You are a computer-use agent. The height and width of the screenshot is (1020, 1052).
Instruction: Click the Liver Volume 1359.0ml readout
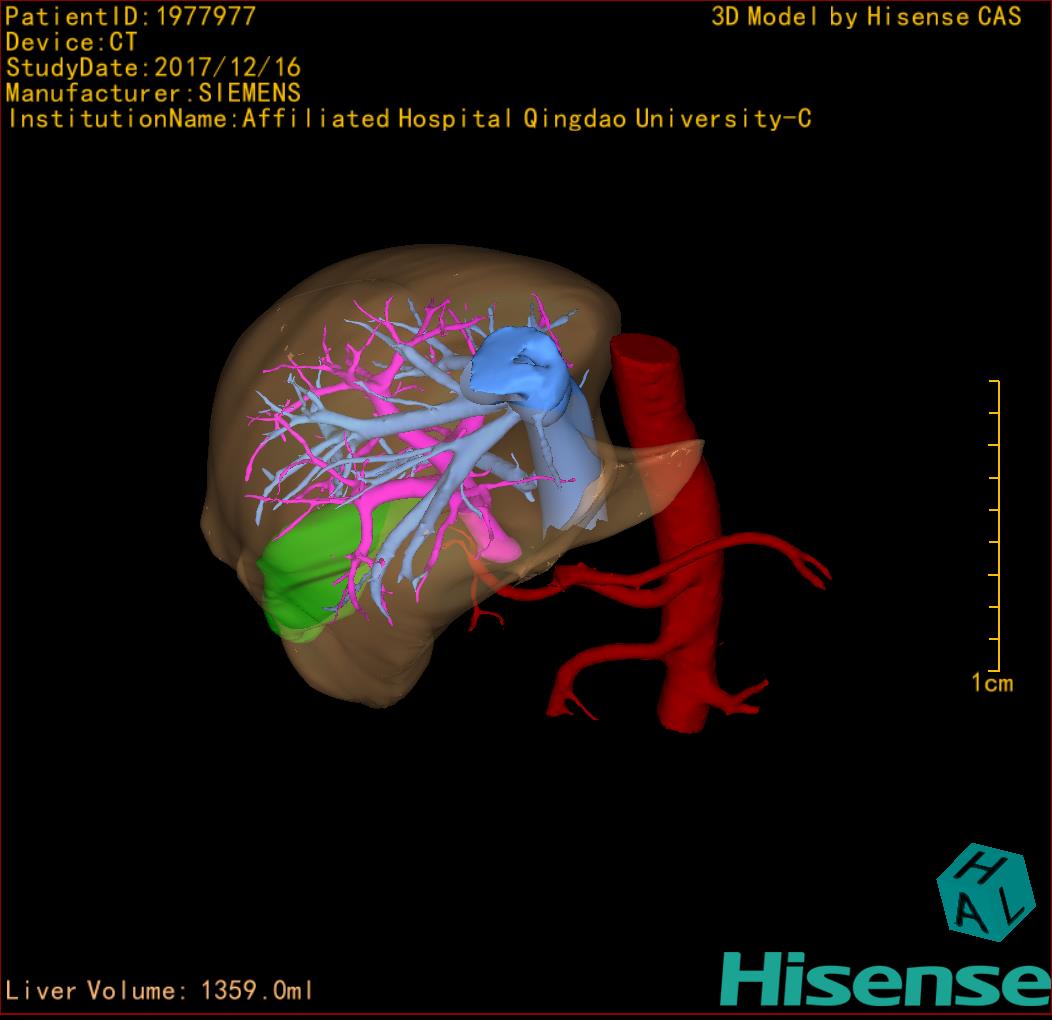[x=160, y=991]
